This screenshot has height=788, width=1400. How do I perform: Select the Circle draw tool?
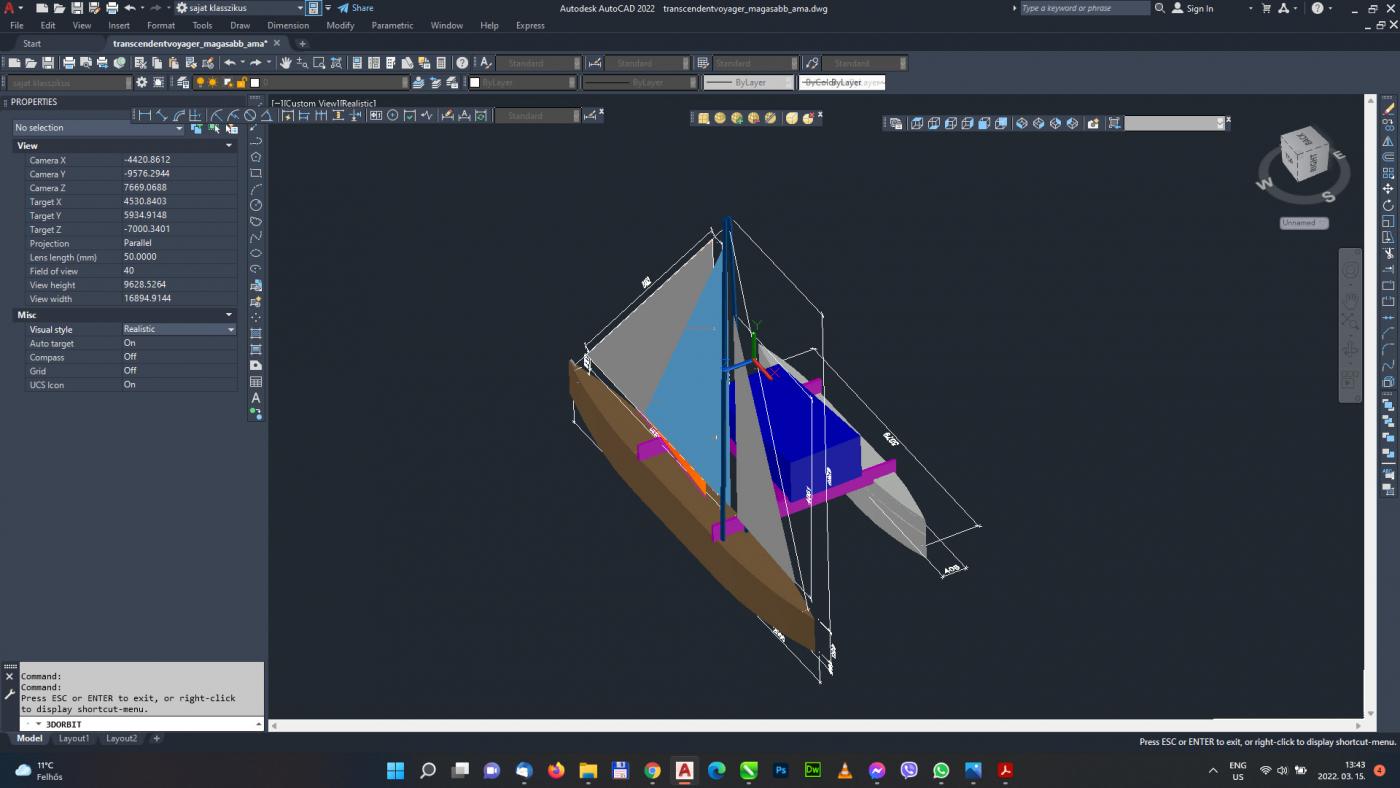(256, 205)
